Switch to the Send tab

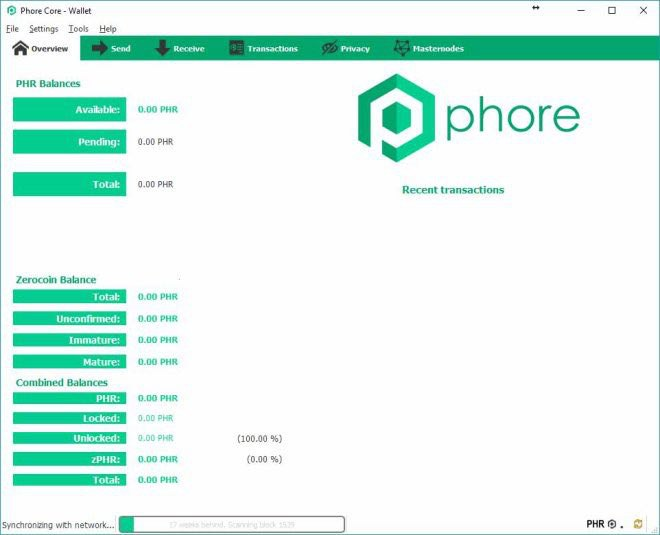pyautogui.click(x=111, y=48)
